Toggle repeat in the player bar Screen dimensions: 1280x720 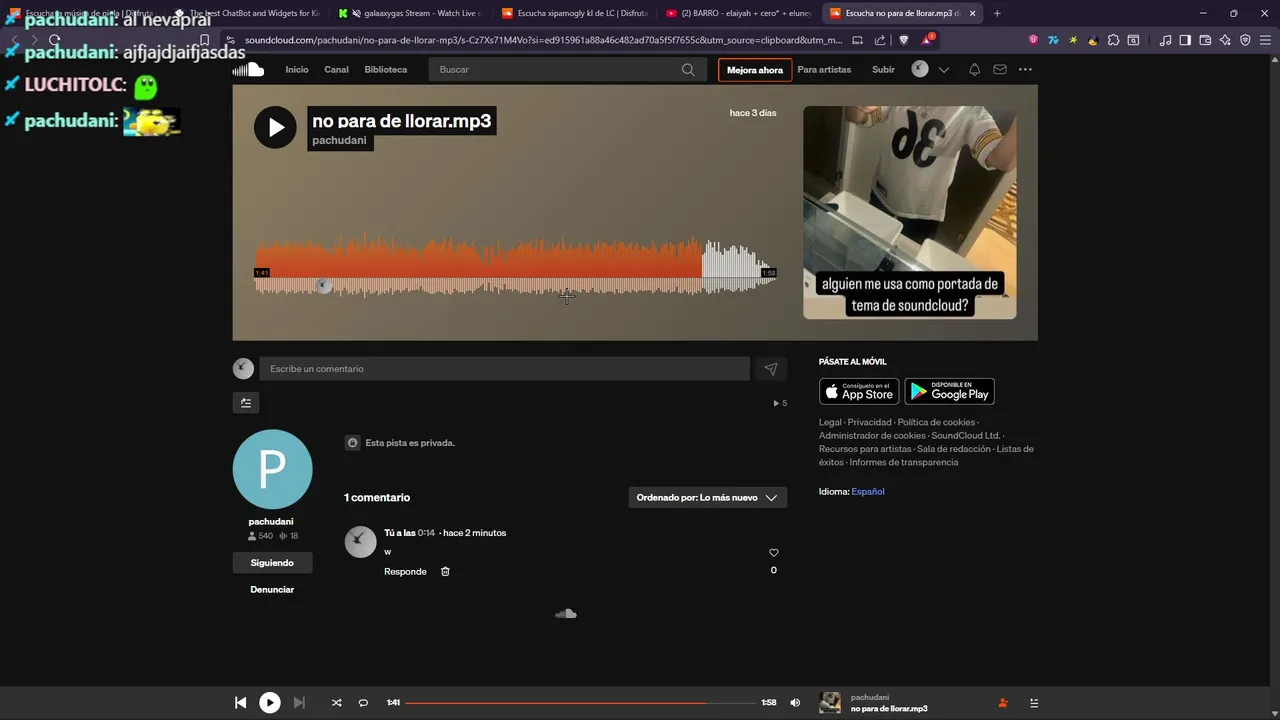[363, 703]
